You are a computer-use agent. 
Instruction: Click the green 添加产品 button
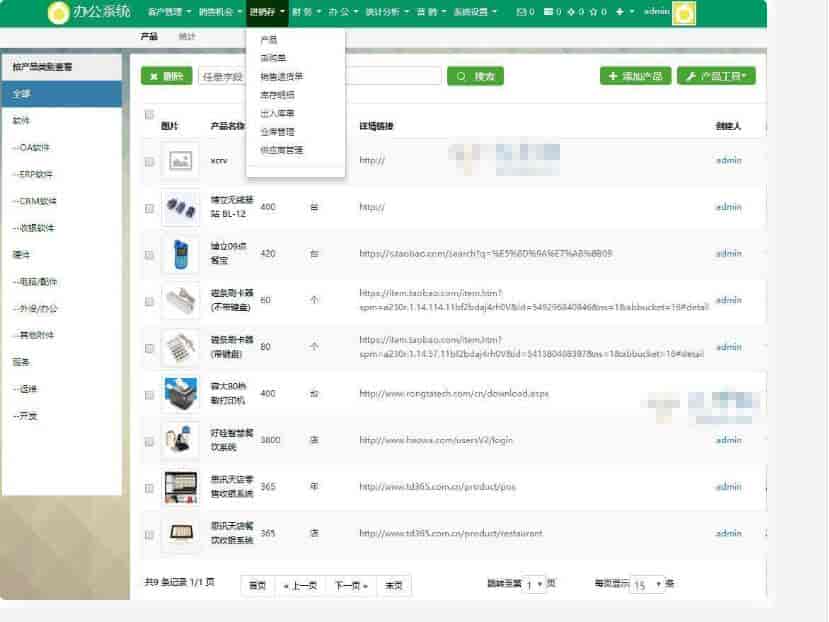point(635,76)
